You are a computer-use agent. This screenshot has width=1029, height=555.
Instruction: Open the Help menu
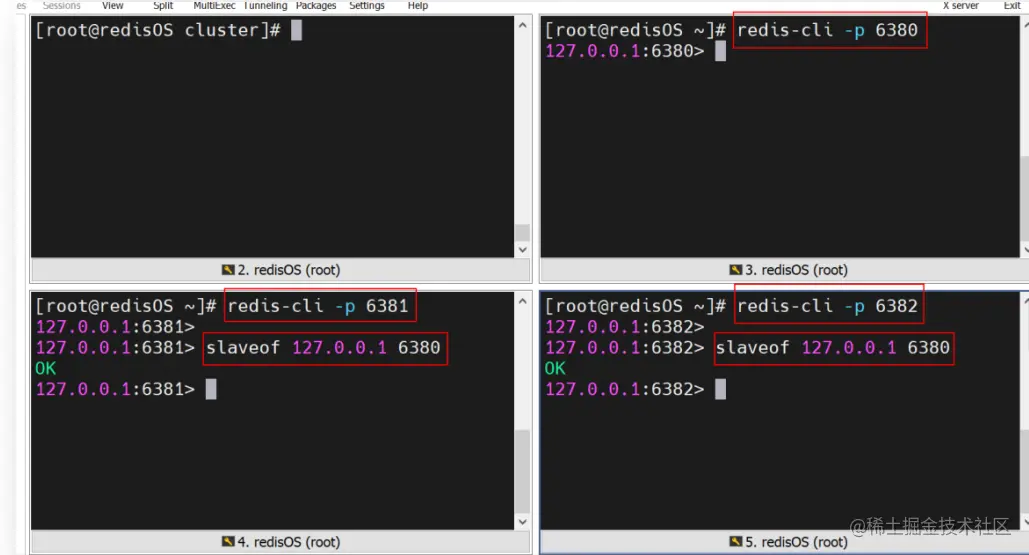point(417,5)
